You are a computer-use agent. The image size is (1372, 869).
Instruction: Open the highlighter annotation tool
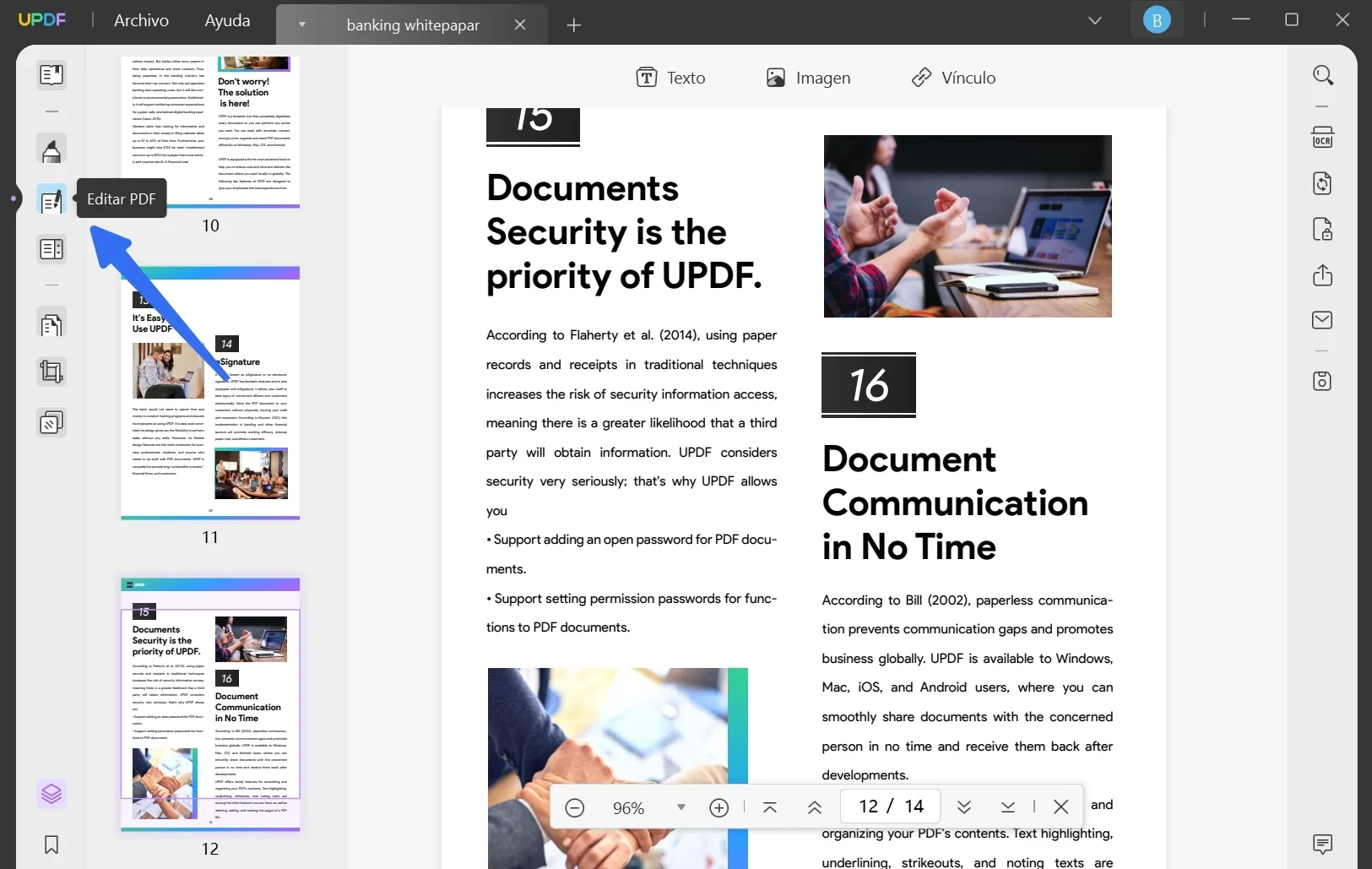point(52,149)
